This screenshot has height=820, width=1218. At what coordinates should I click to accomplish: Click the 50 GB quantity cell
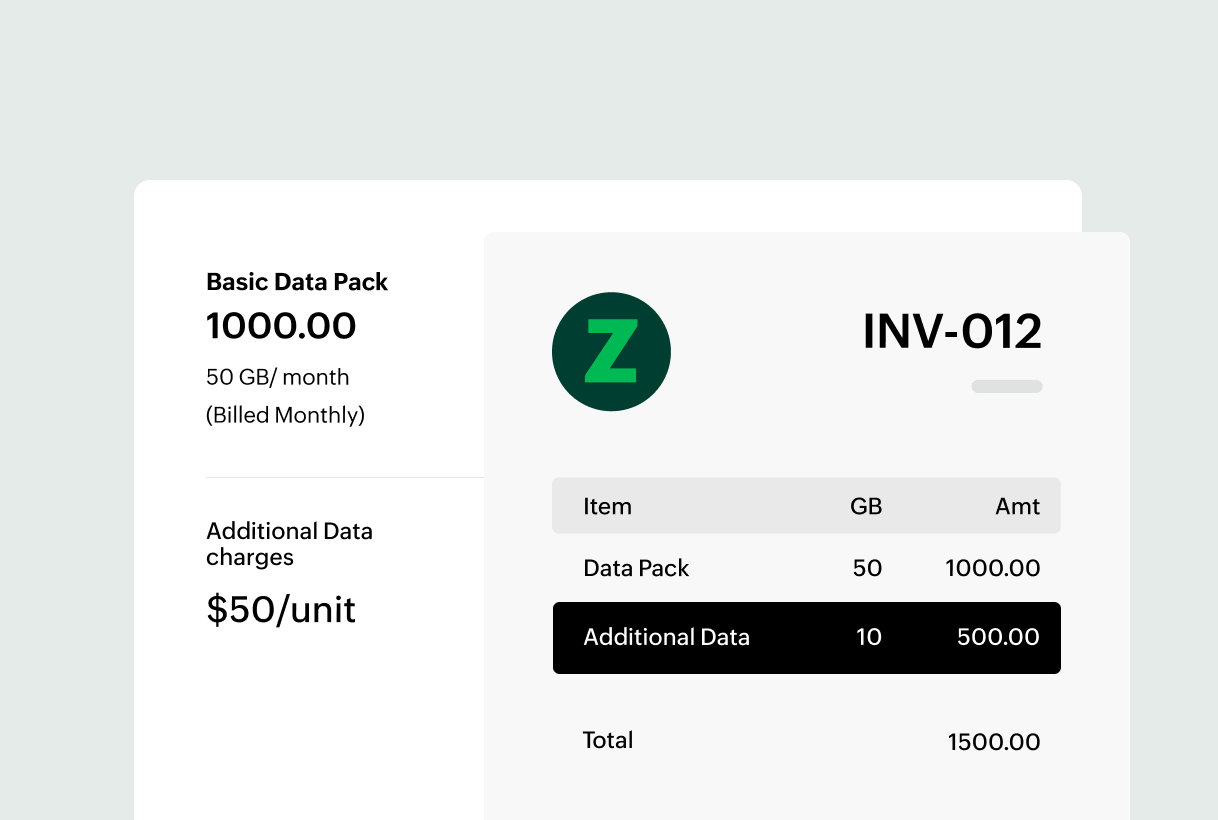click(867, 568)
